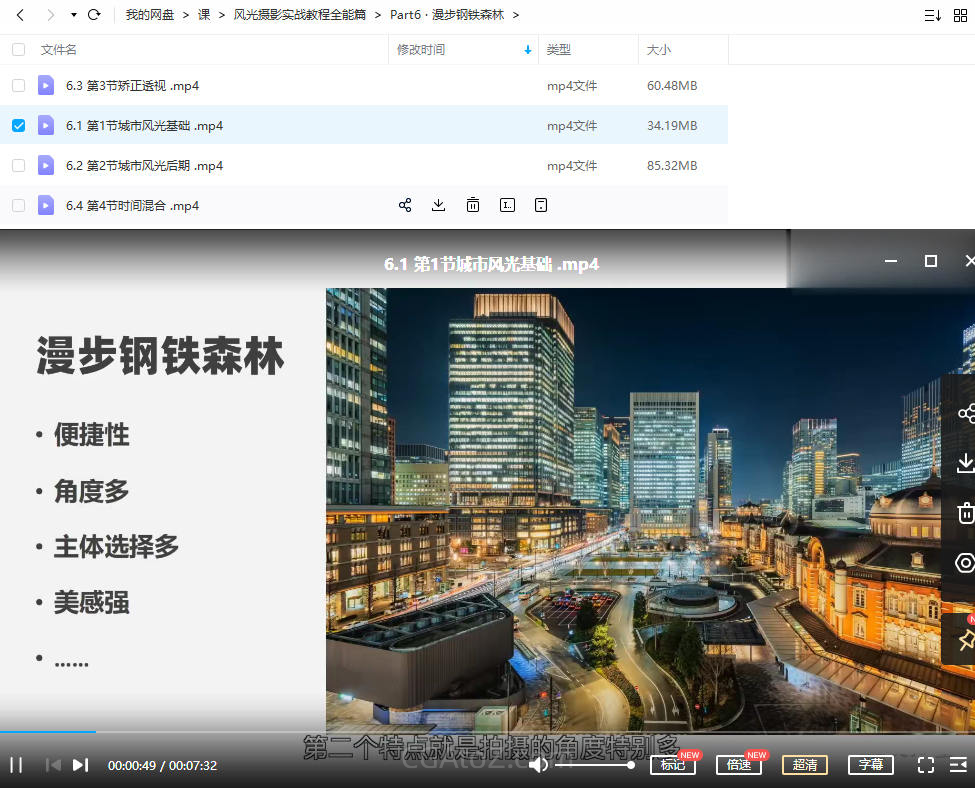The height and width of the screenshot is (788, 975).
Task: Open 超清 video quality selector
Action: coord(805,765)
